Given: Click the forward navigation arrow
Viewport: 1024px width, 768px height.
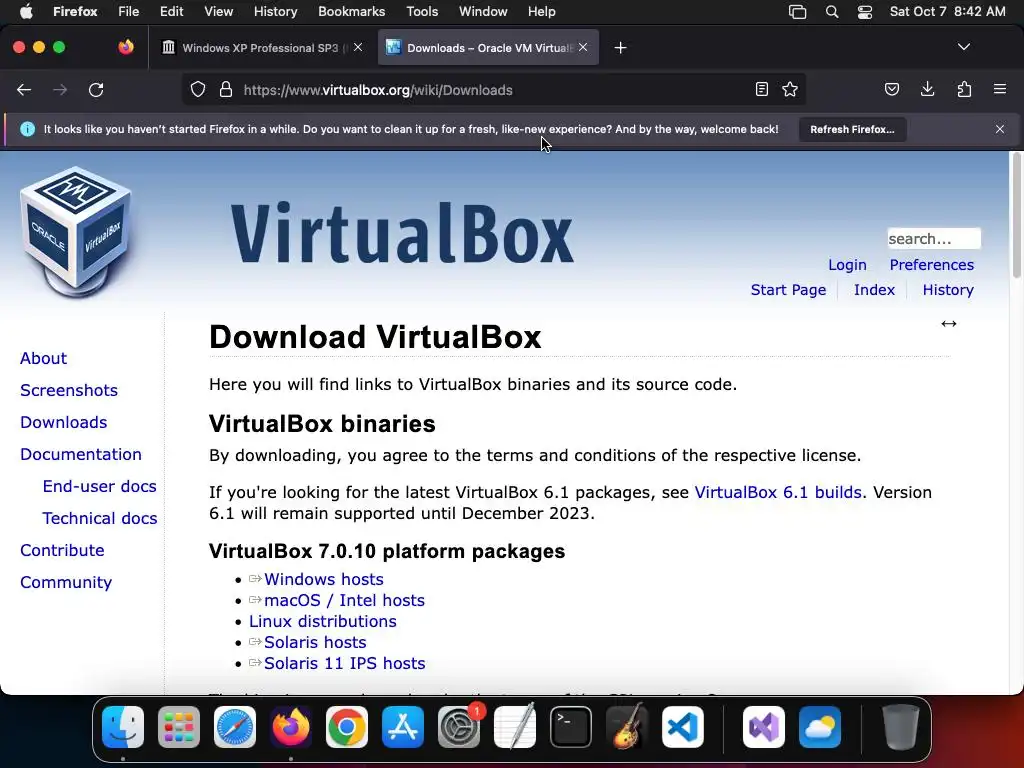Looking at the screenshot, I should click(x=60, y=90).
